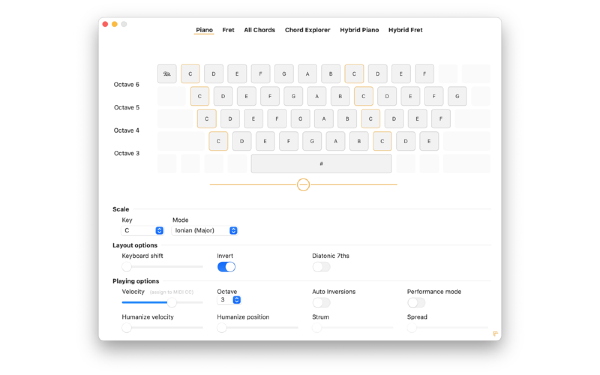Tap the C key beside the sustain pedal key
This screenshot has width=600, height=375.
click(190, 74)
